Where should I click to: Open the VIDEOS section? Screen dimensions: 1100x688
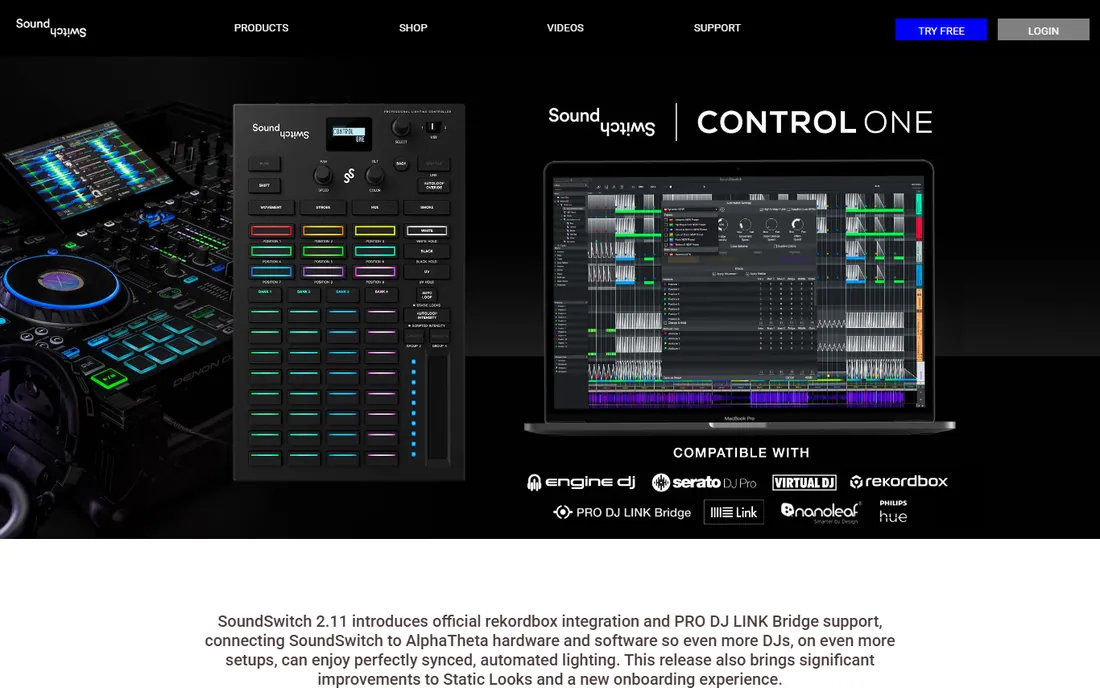pyautogui.click(x=565, y=28)
